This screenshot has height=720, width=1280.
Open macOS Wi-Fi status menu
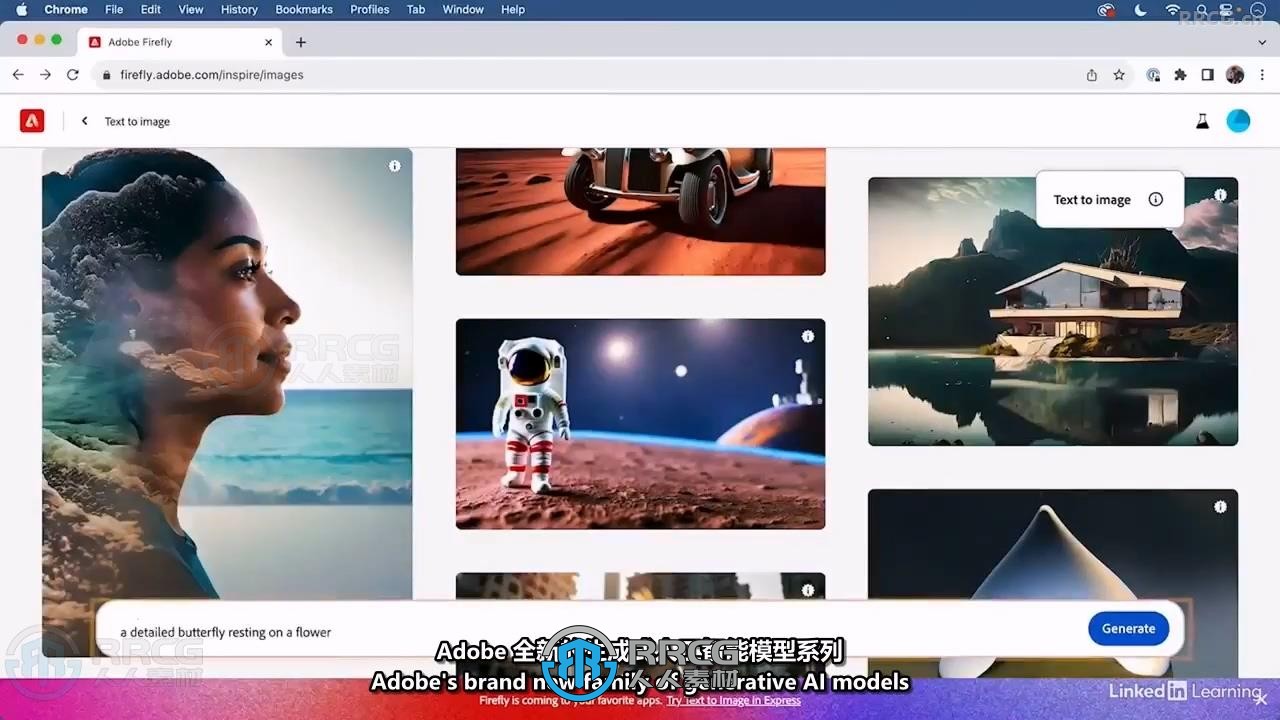pyautogui.click(x=1173, y=9)
